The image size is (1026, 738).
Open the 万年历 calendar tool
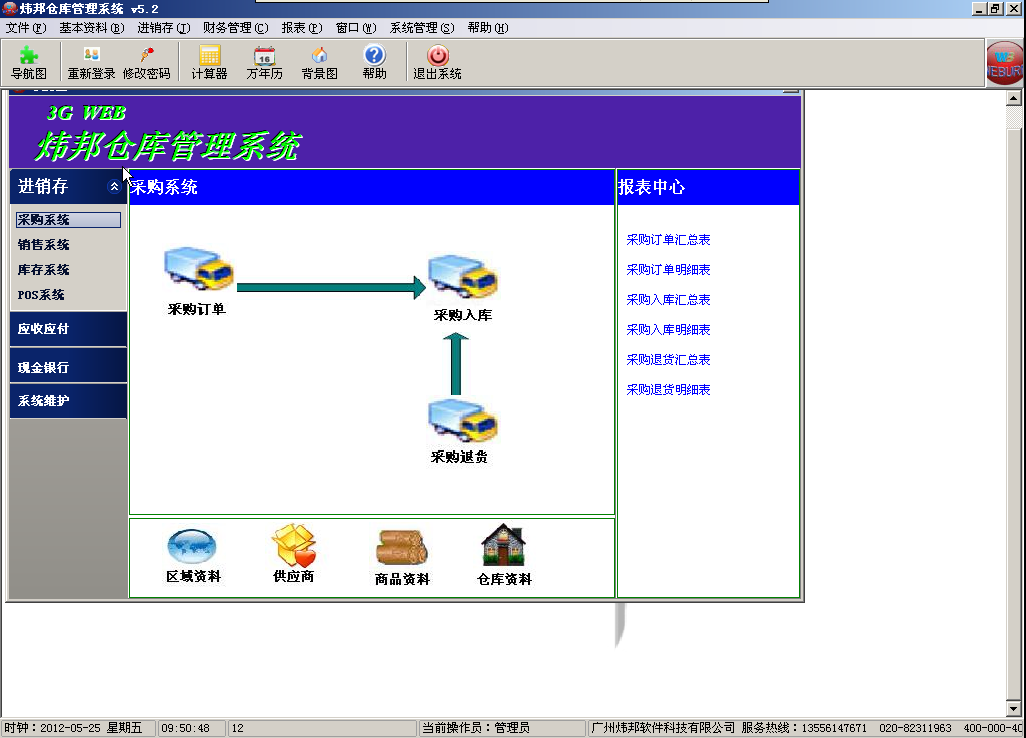pos(264,63)
